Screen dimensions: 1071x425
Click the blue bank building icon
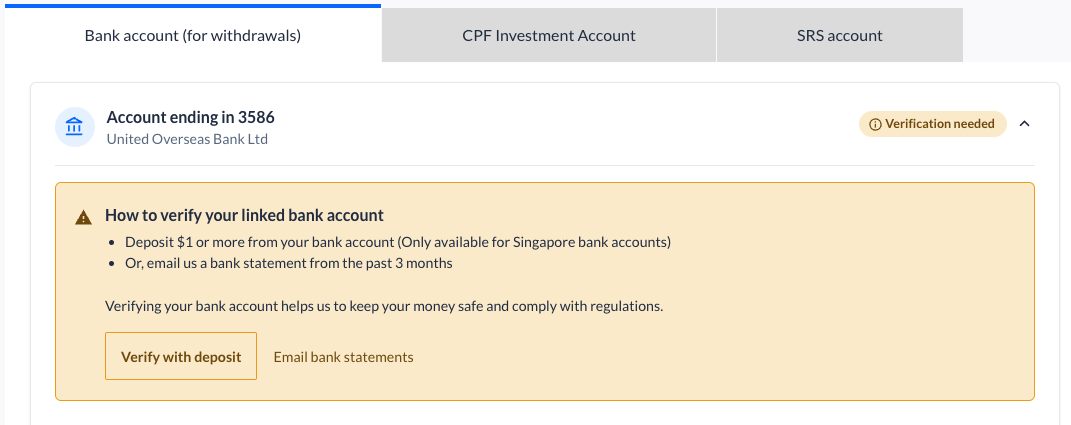pyautogui.click(x=74, y=126)
